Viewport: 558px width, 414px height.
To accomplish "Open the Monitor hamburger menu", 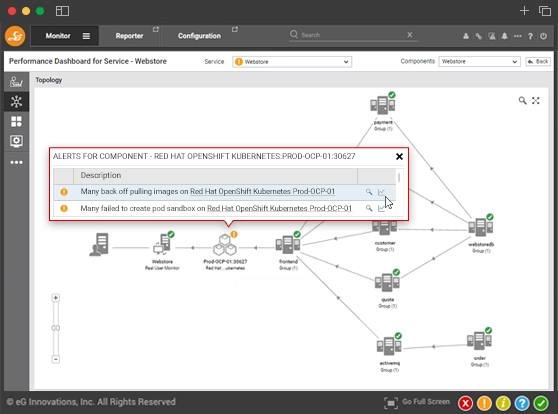I will (86, 36).
